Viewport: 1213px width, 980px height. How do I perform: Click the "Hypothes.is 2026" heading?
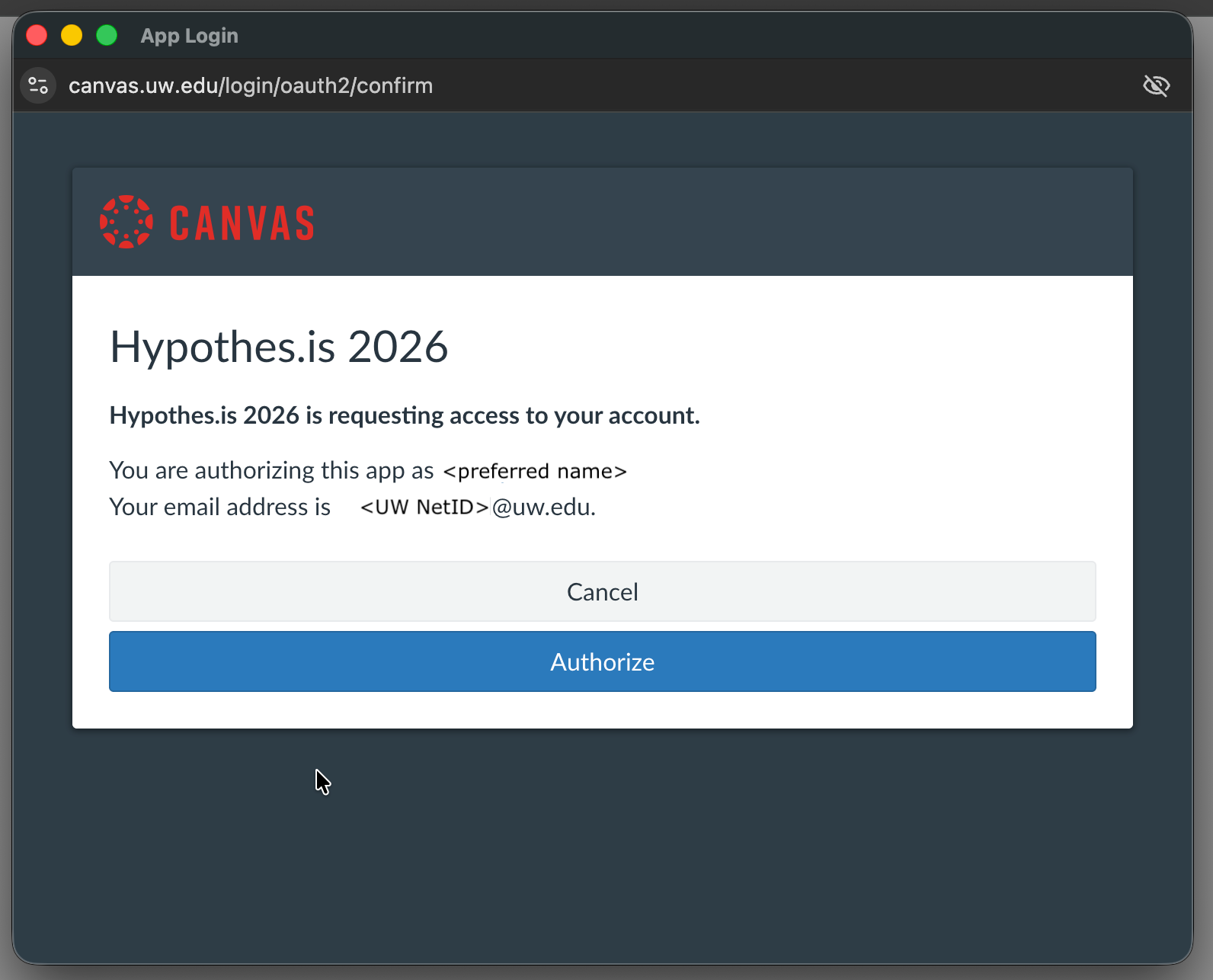[x=279, y=347]
